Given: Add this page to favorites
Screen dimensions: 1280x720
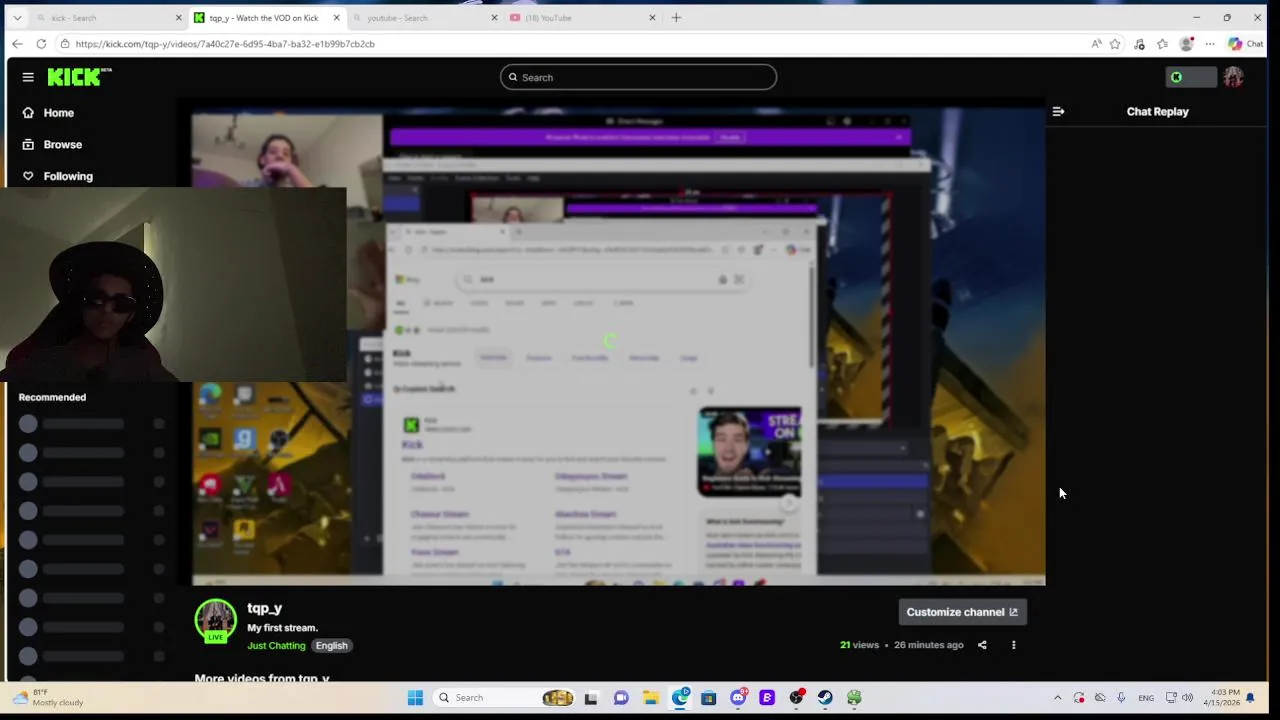Looking at the screenshot, I should click(x=1115, y=44).
